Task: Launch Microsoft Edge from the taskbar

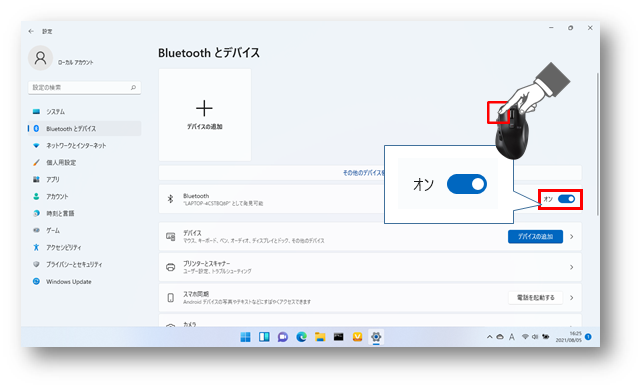Action: click(301, 337)
